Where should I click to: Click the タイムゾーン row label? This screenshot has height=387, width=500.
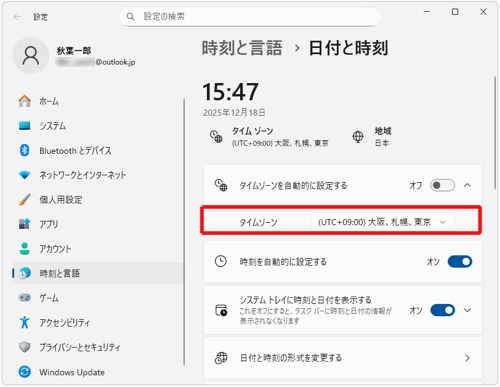[258, 222]
